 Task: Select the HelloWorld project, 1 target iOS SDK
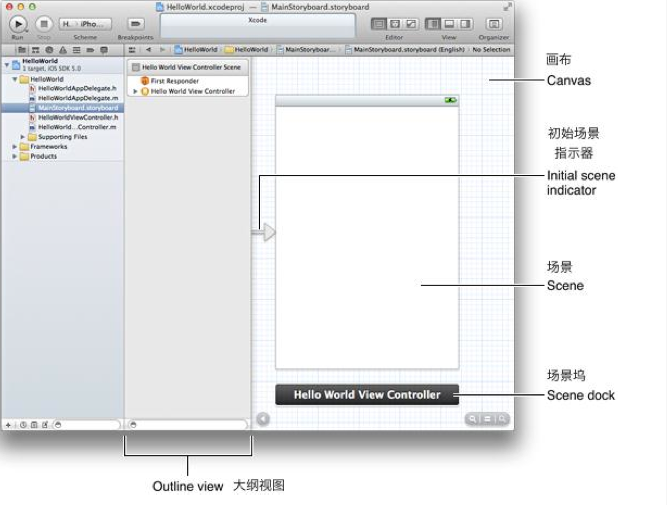63,65
